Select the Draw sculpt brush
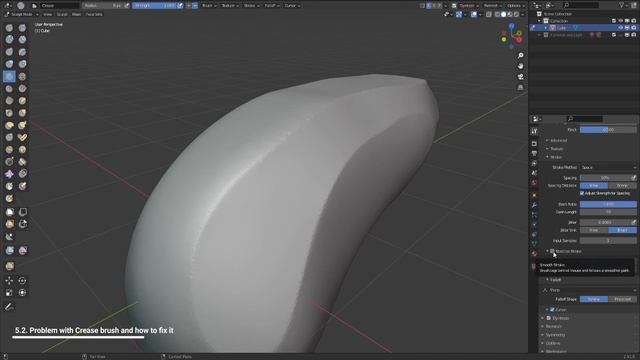The width and height of the screenshot is (640, 360). 9,28
